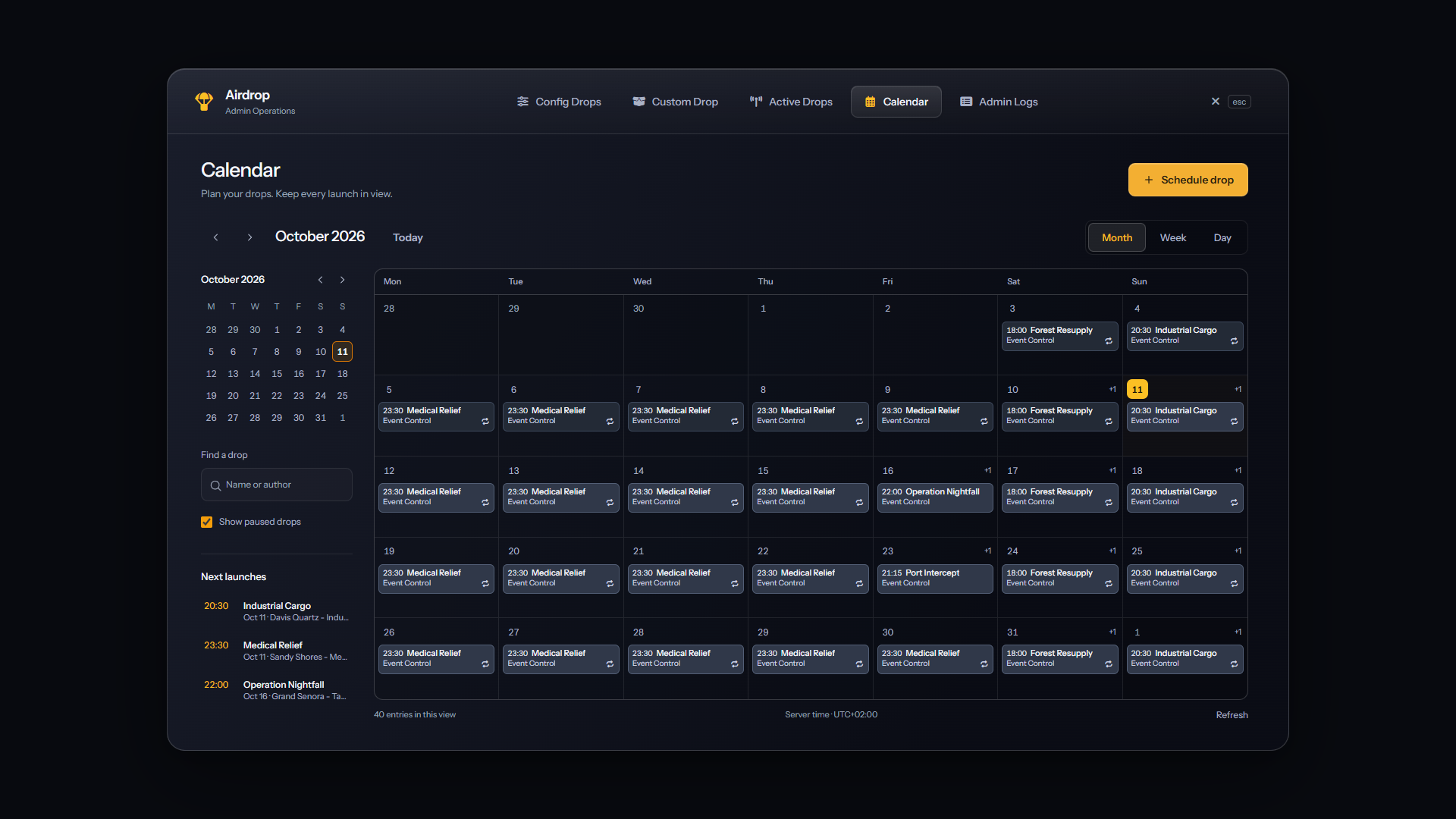Open Operation Nightfall in Next launches
The height and width of the screenshot is (819, 1456).
tap(277, 690)
